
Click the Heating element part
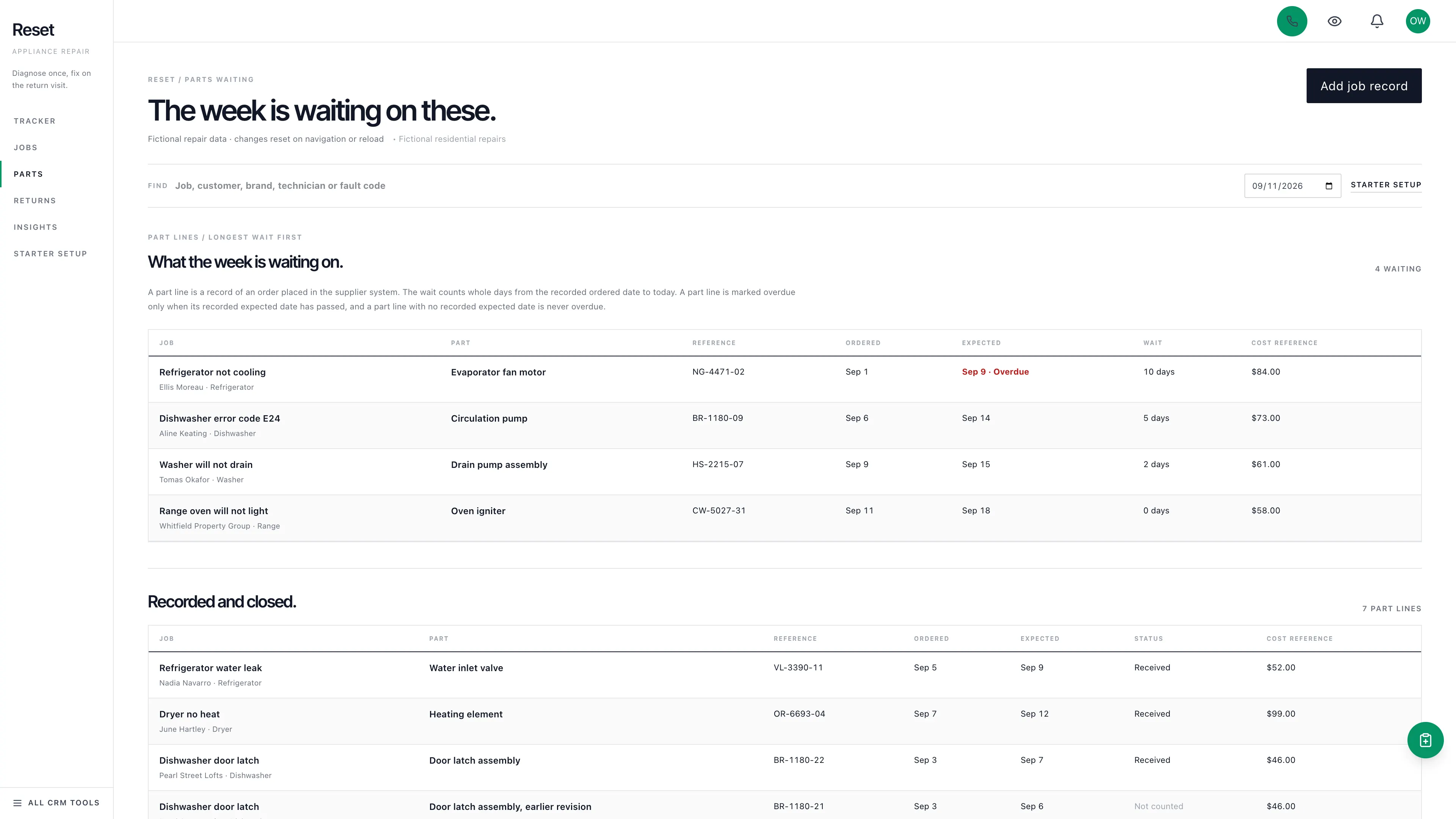click(x=466, y=714)
